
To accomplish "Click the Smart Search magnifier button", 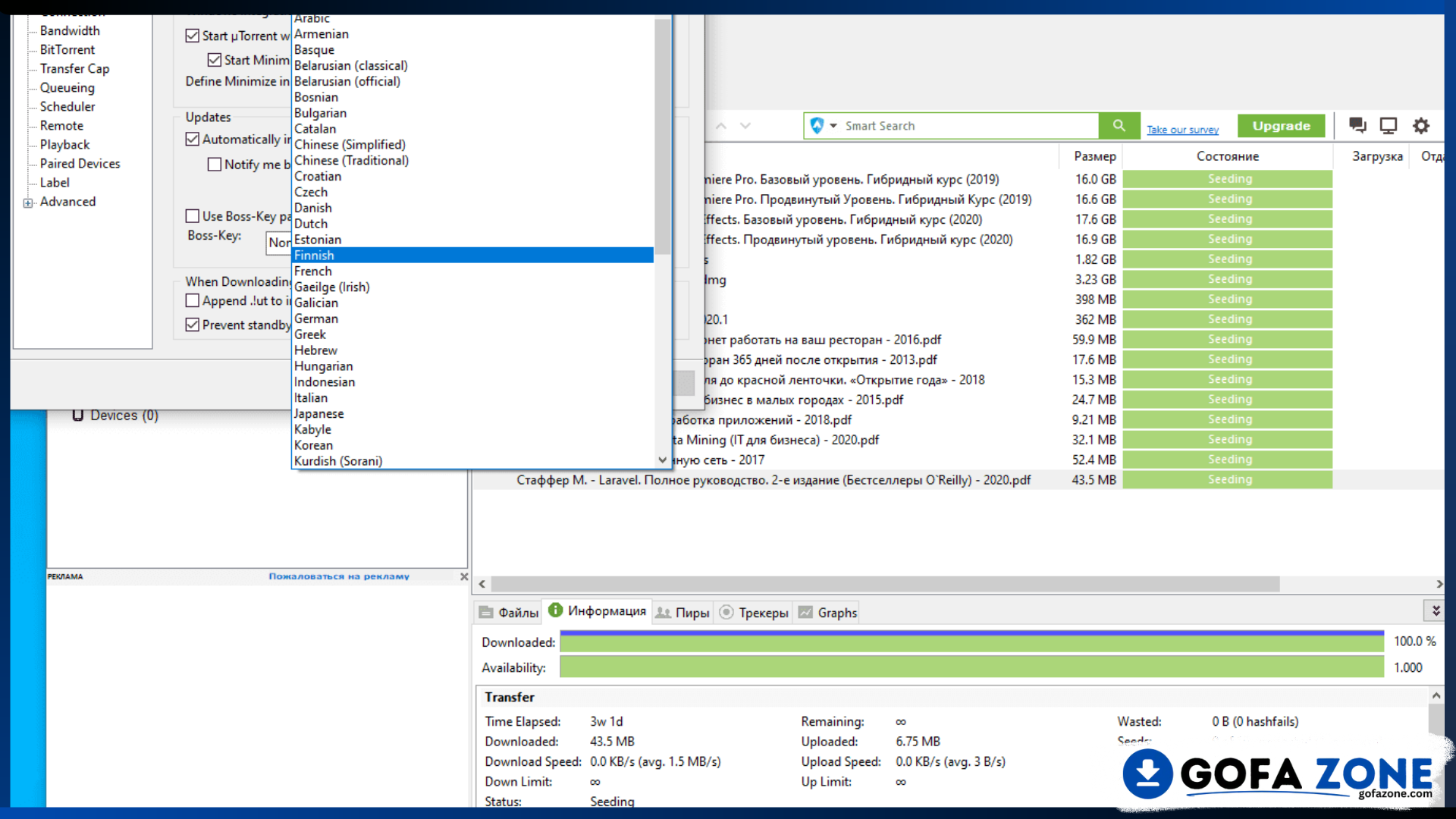I will click(x=1119, y=126).
